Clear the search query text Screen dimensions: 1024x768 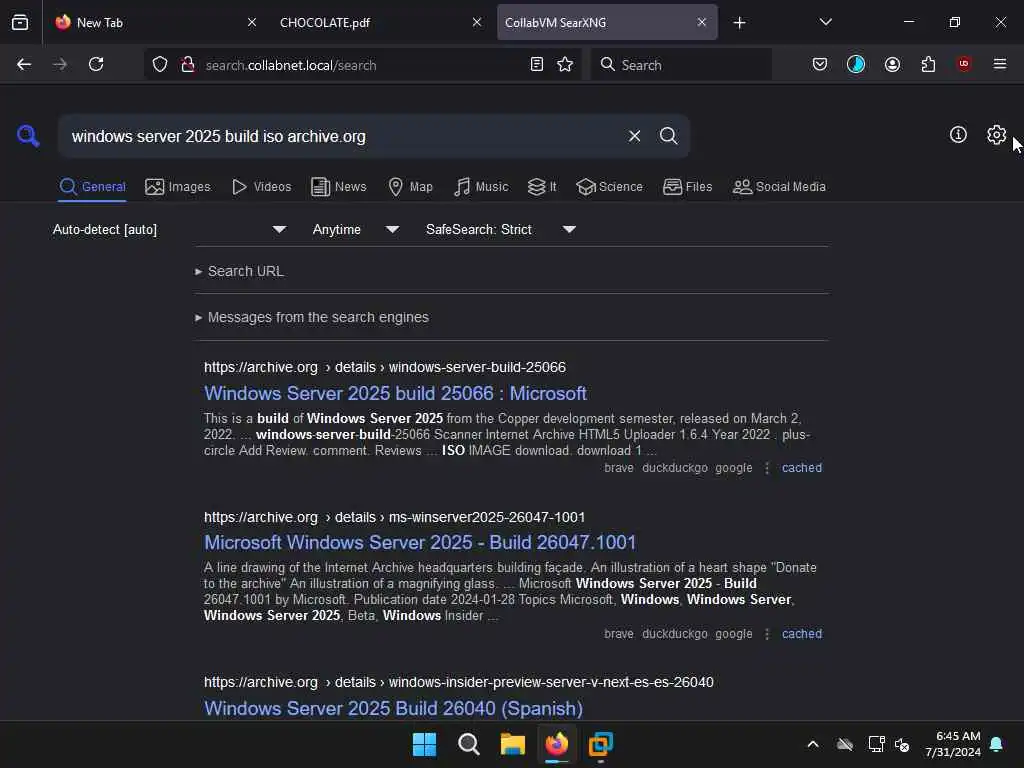point(634,136)
